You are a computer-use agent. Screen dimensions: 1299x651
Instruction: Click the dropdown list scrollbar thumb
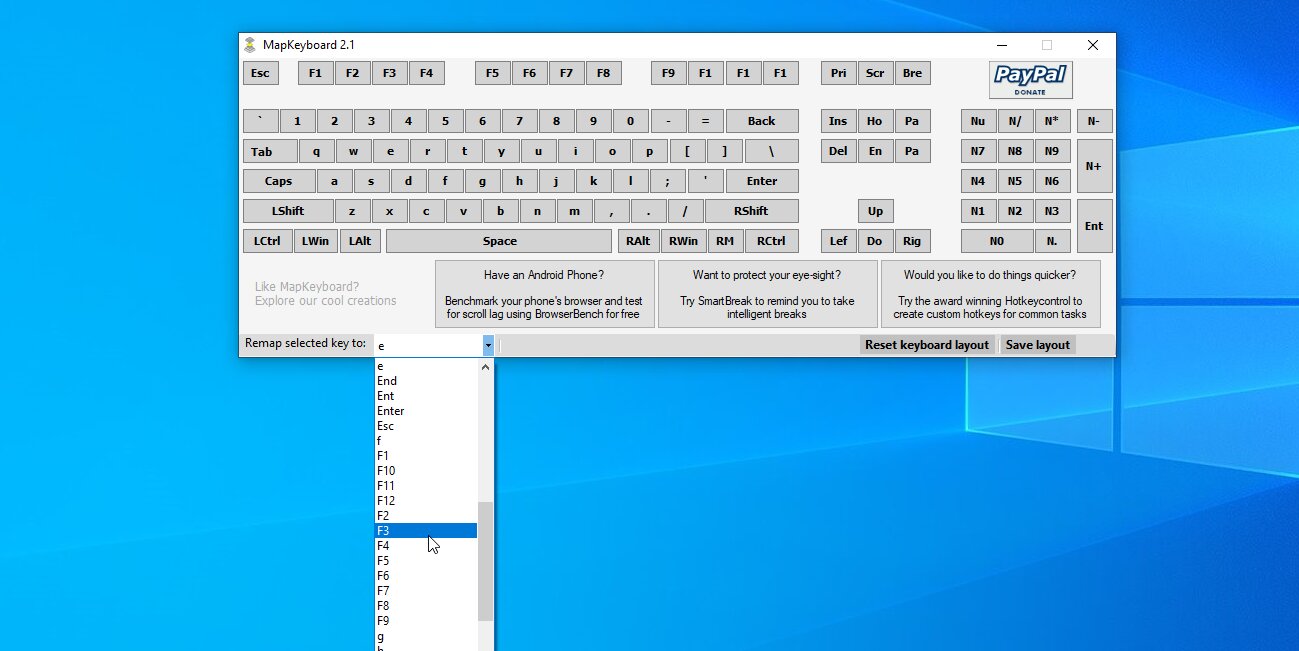[x=485, y=560]
